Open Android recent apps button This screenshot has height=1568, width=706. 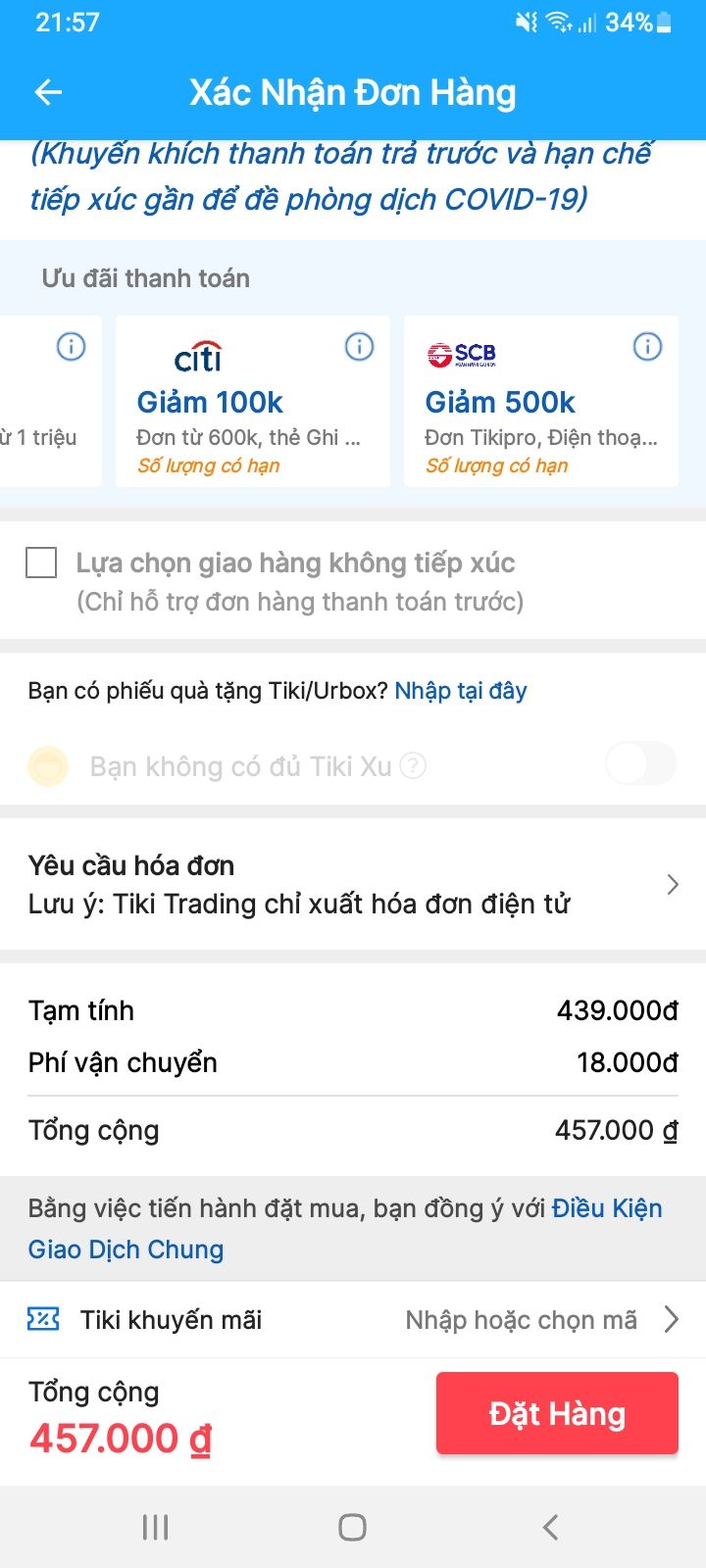156,1527
